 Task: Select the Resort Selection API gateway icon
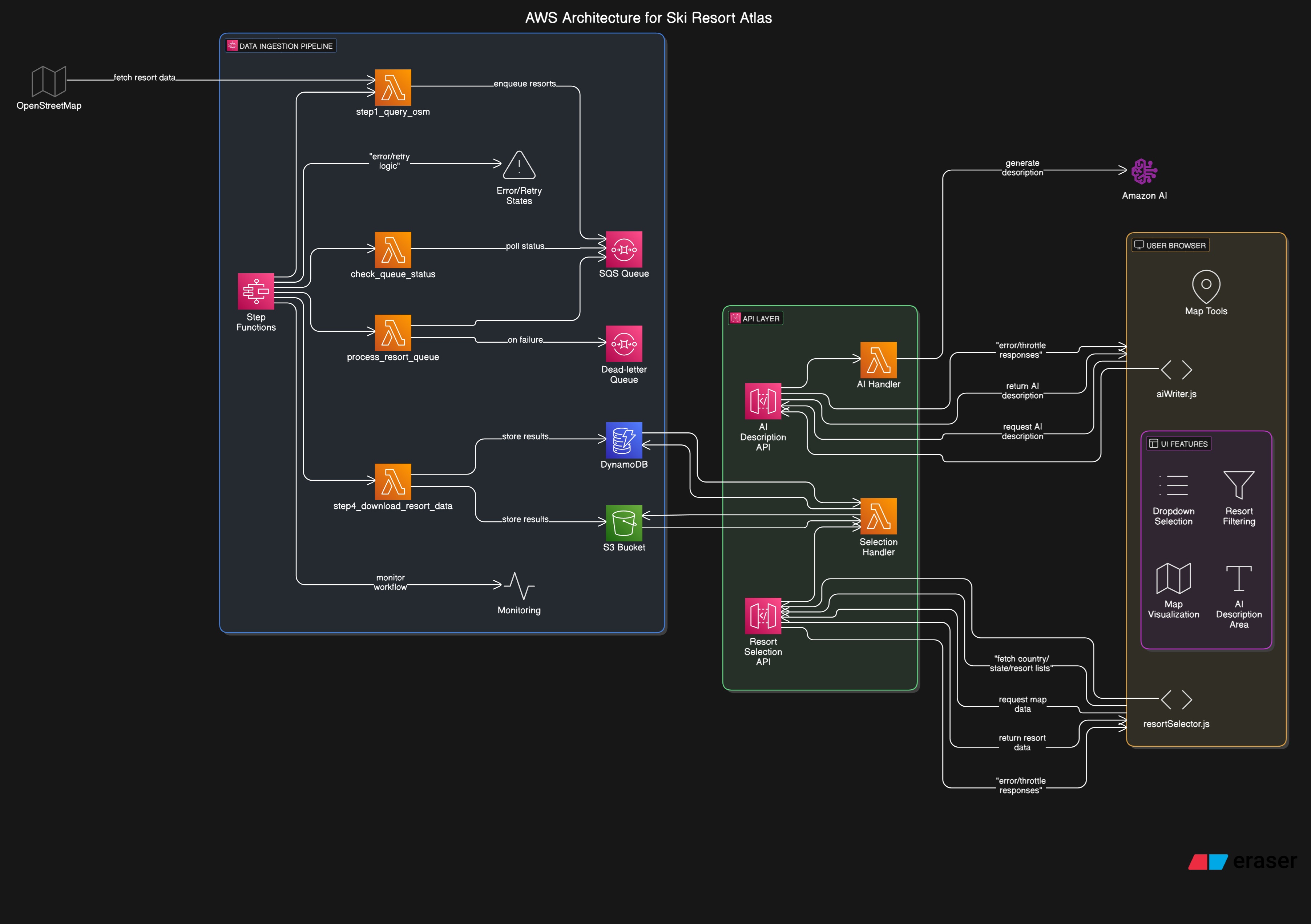[x=763, y=616]
